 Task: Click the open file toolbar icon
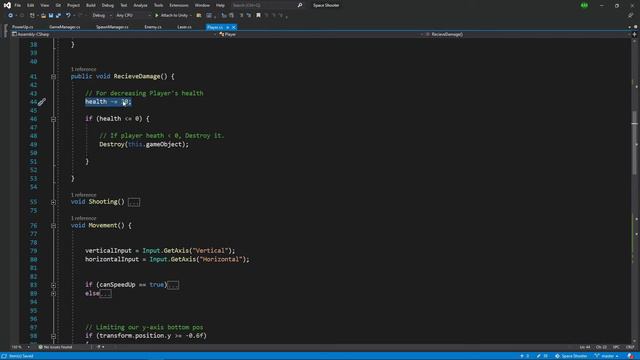pos(43,16)
